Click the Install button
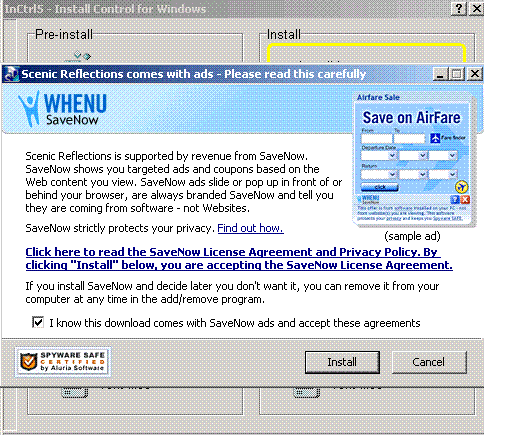This screenshot has height=435, width=512. tap(342, 362)
